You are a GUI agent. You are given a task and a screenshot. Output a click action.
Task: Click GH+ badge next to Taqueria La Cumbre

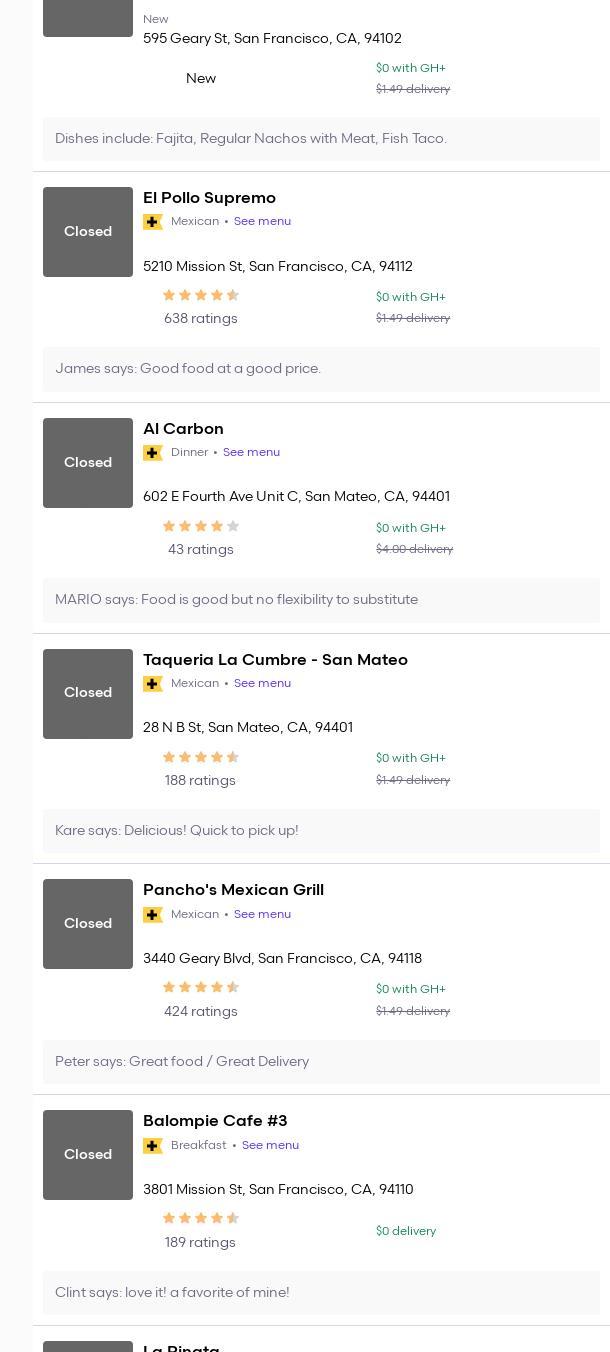coord(153,684)
